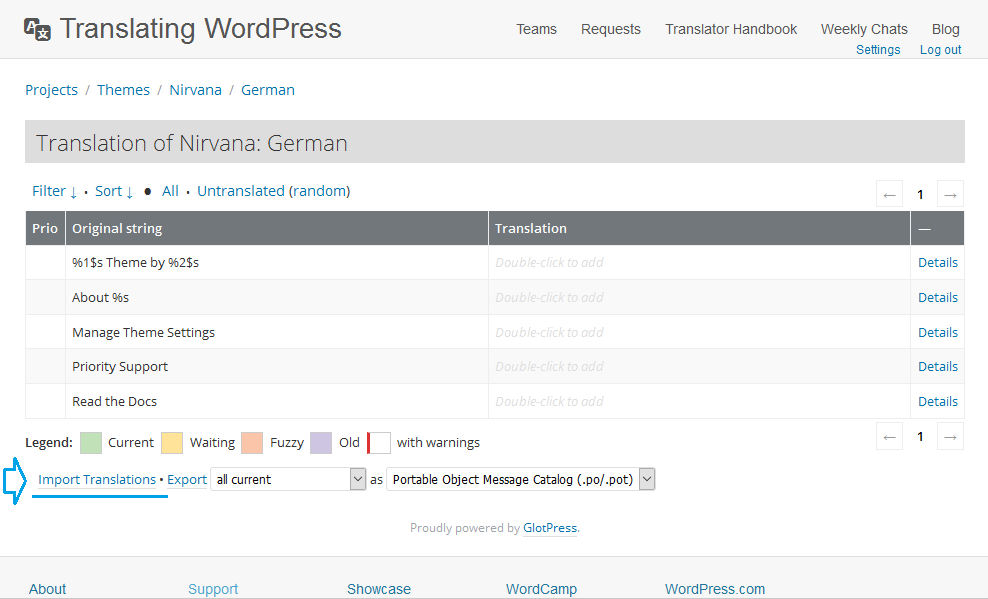This screenshot has height=599, width=988.
Task: Open the Settings link
Action: click(878, 50)
